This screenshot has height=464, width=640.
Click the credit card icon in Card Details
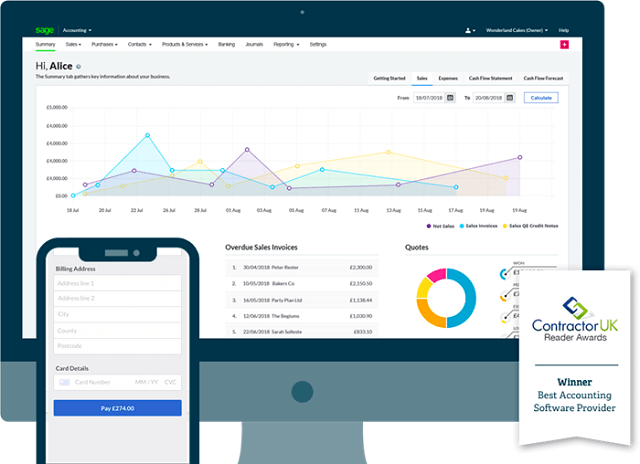(x=64, y=382)
